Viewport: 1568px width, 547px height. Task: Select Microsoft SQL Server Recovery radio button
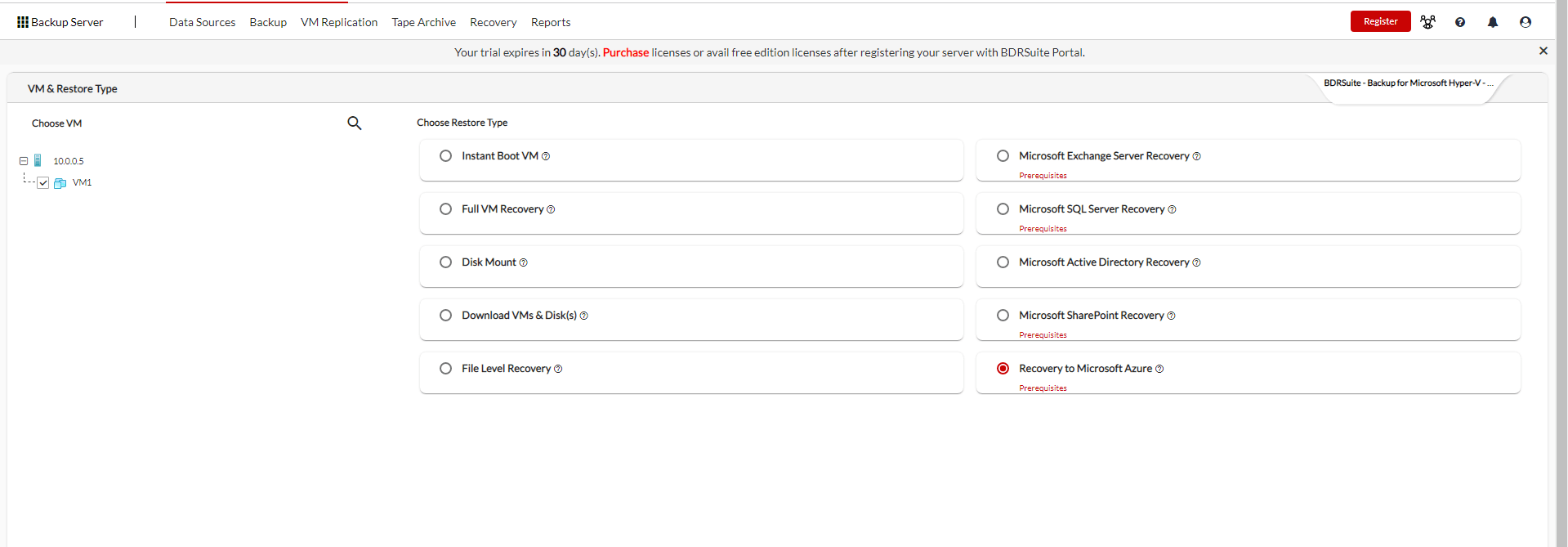coord(1003,208)
